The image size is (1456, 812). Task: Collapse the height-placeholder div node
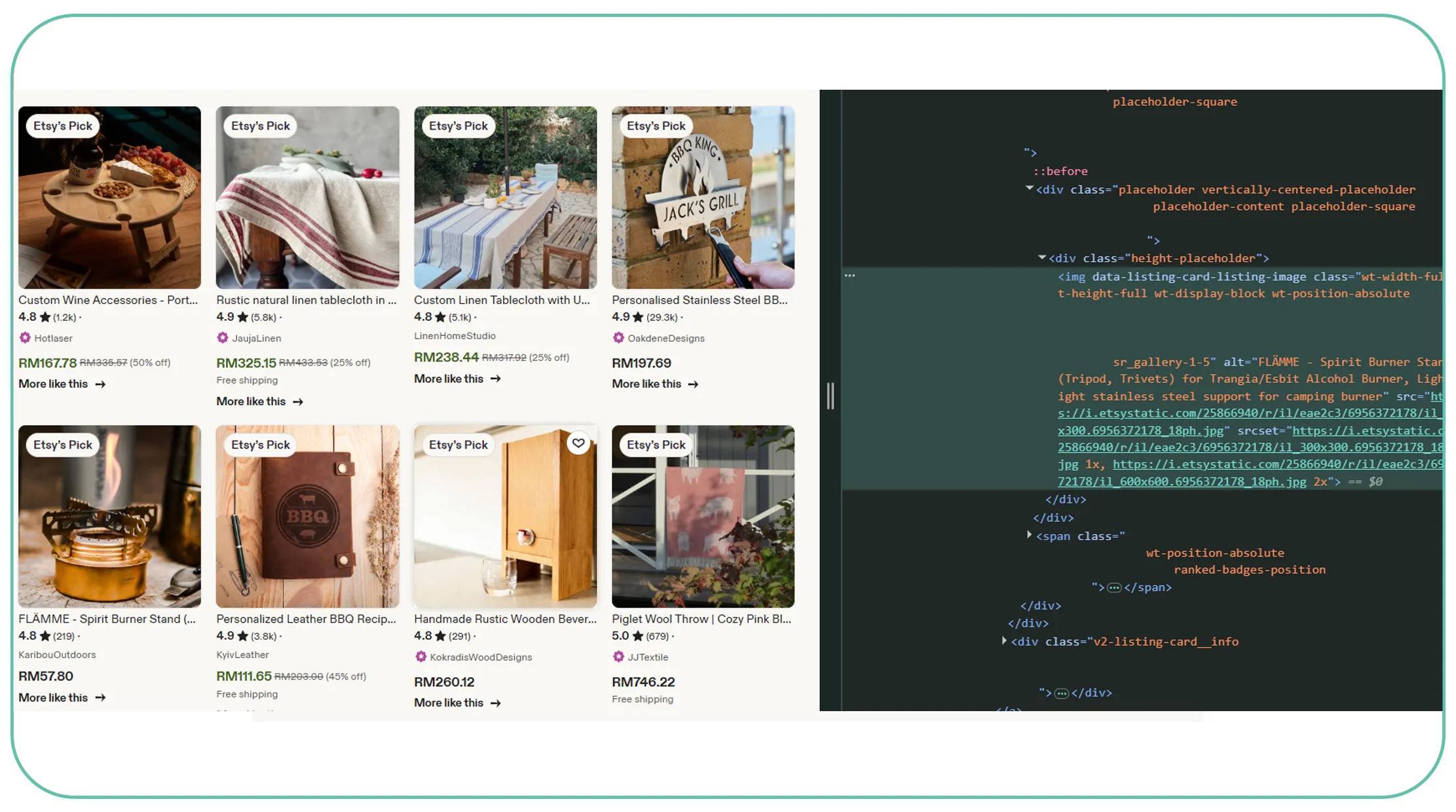1041,257
